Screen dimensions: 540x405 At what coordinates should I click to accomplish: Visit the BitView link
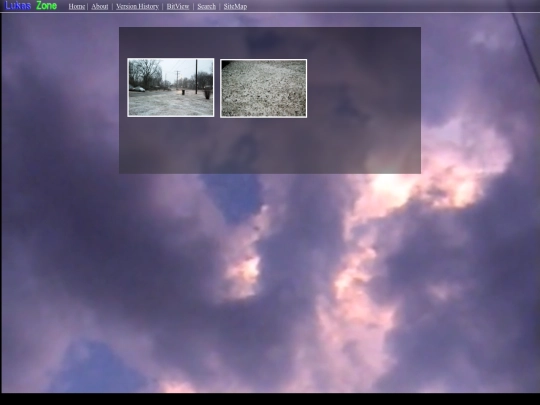coord(178,7)
